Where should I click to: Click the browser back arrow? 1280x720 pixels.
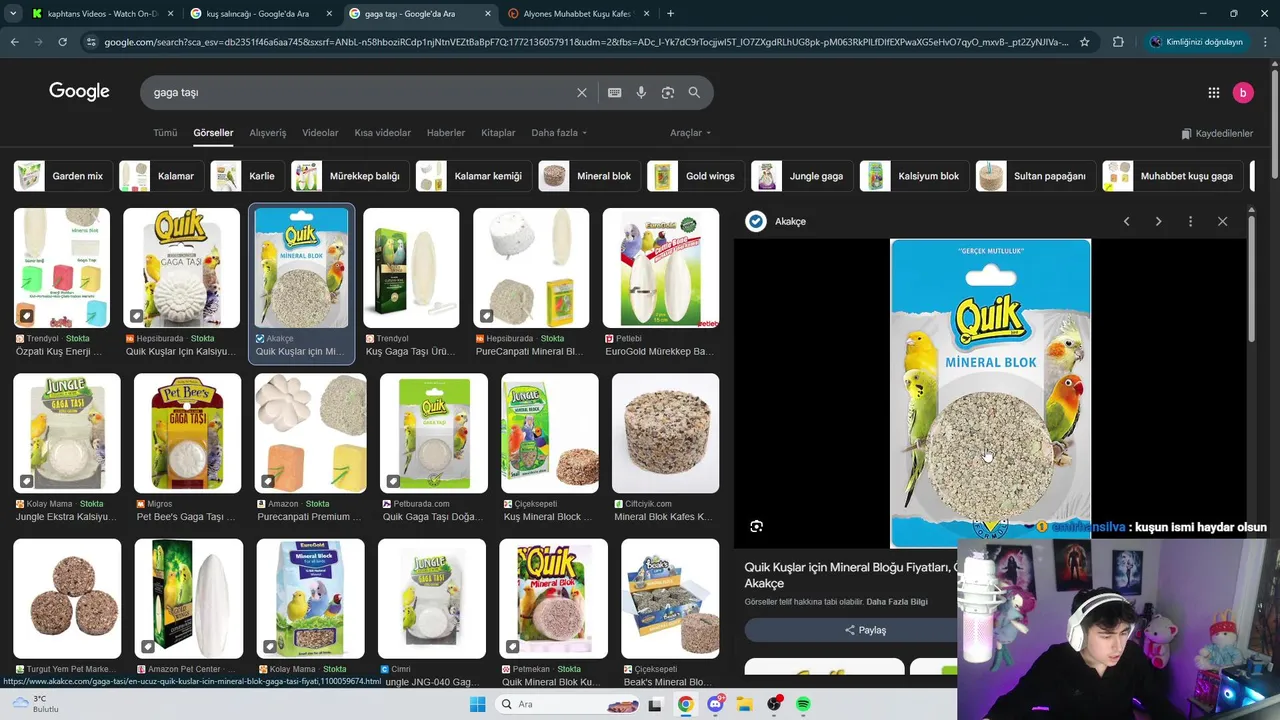click(x=14, y=42)
